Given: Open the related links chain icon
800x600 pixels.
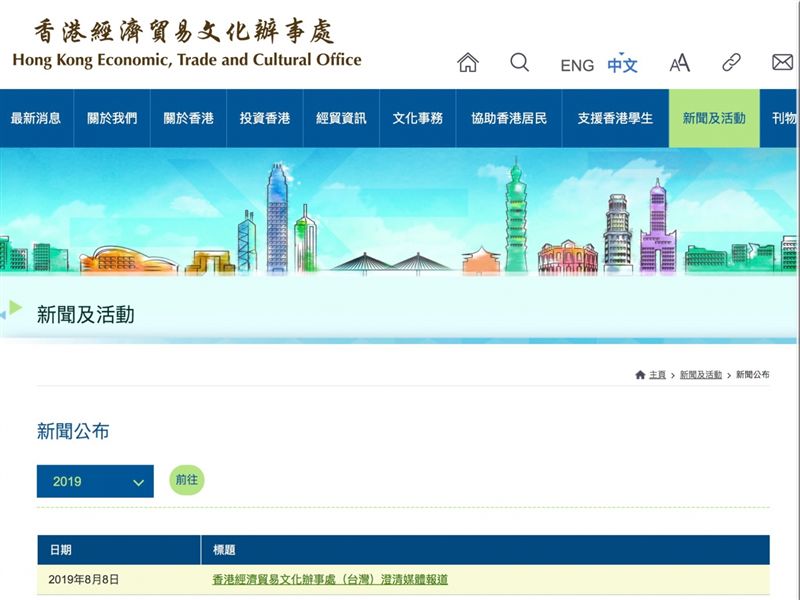Looking at the screenshot, I should pyautogui.click(x=731, y=63).
